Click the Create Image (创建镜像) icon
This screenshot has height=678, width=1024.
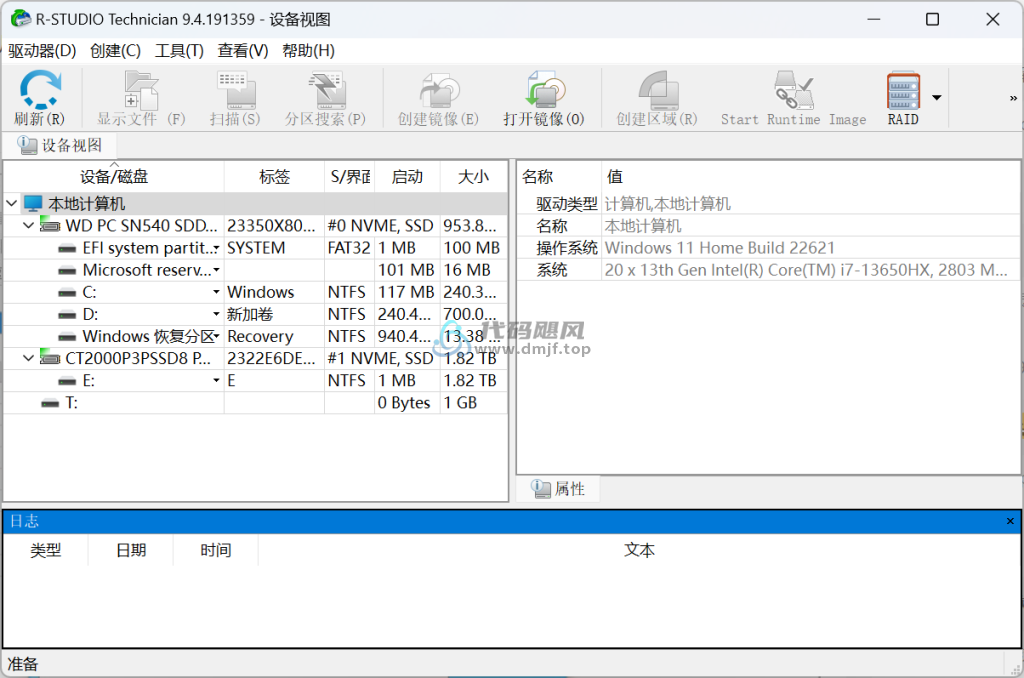(x=438, y=90)
